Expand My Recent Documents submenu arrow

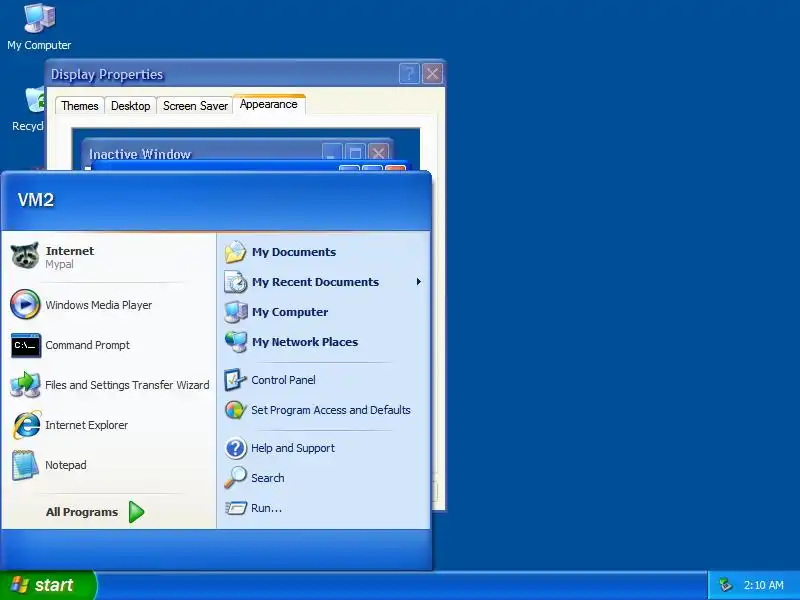point(418,282)
